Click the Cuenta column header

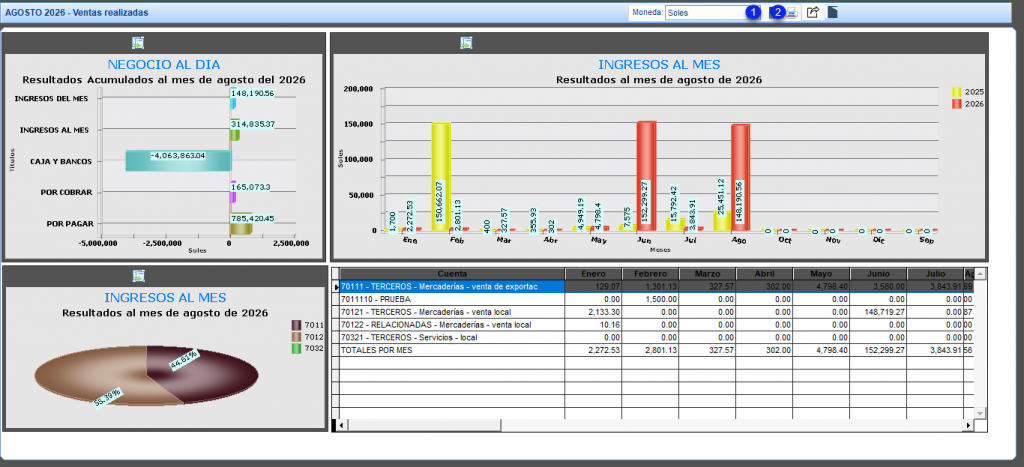tap(452, 274)
